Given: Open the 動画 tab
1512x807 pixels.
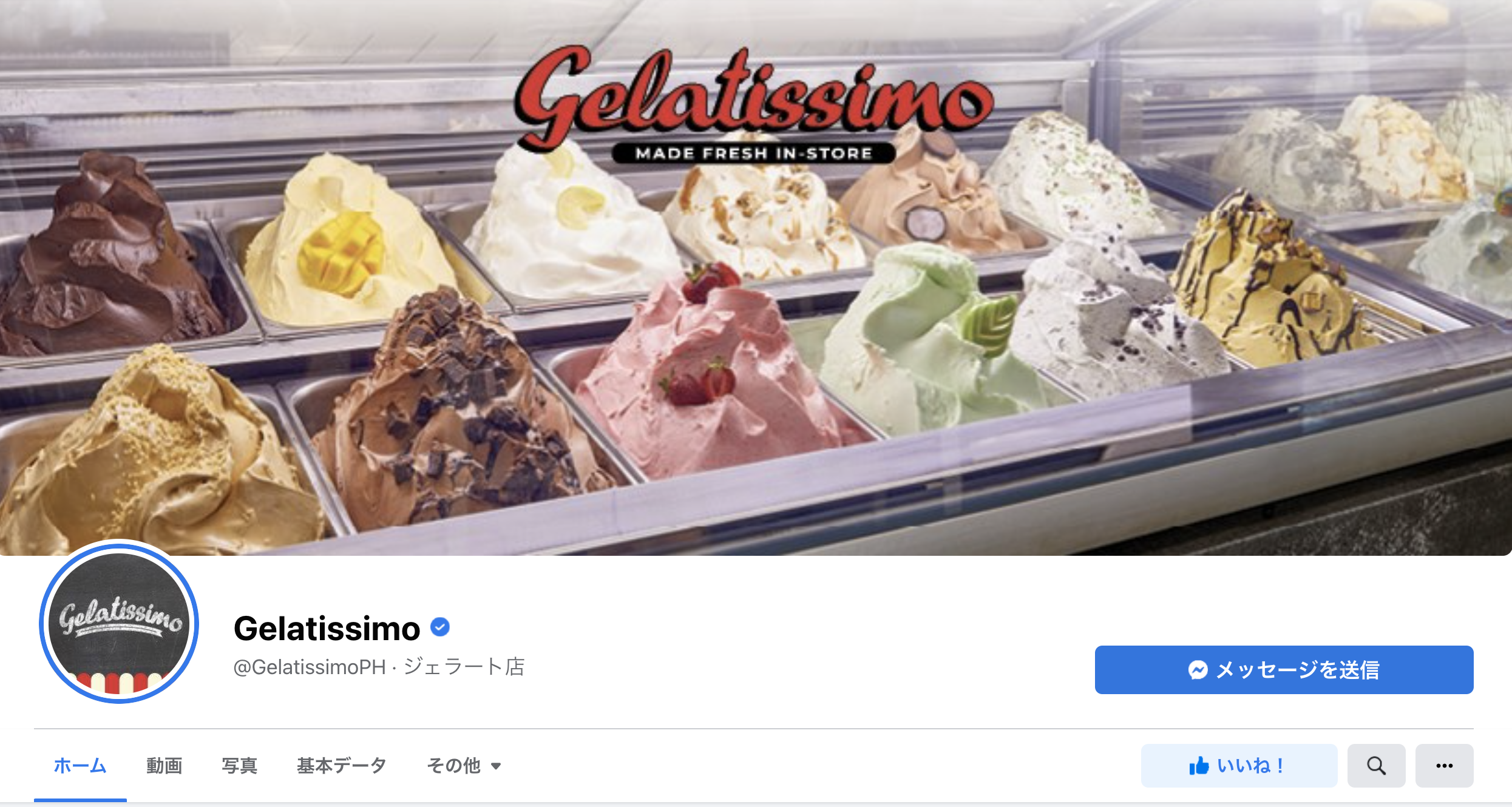Looking at the screenshot, I should click(164, 766).
